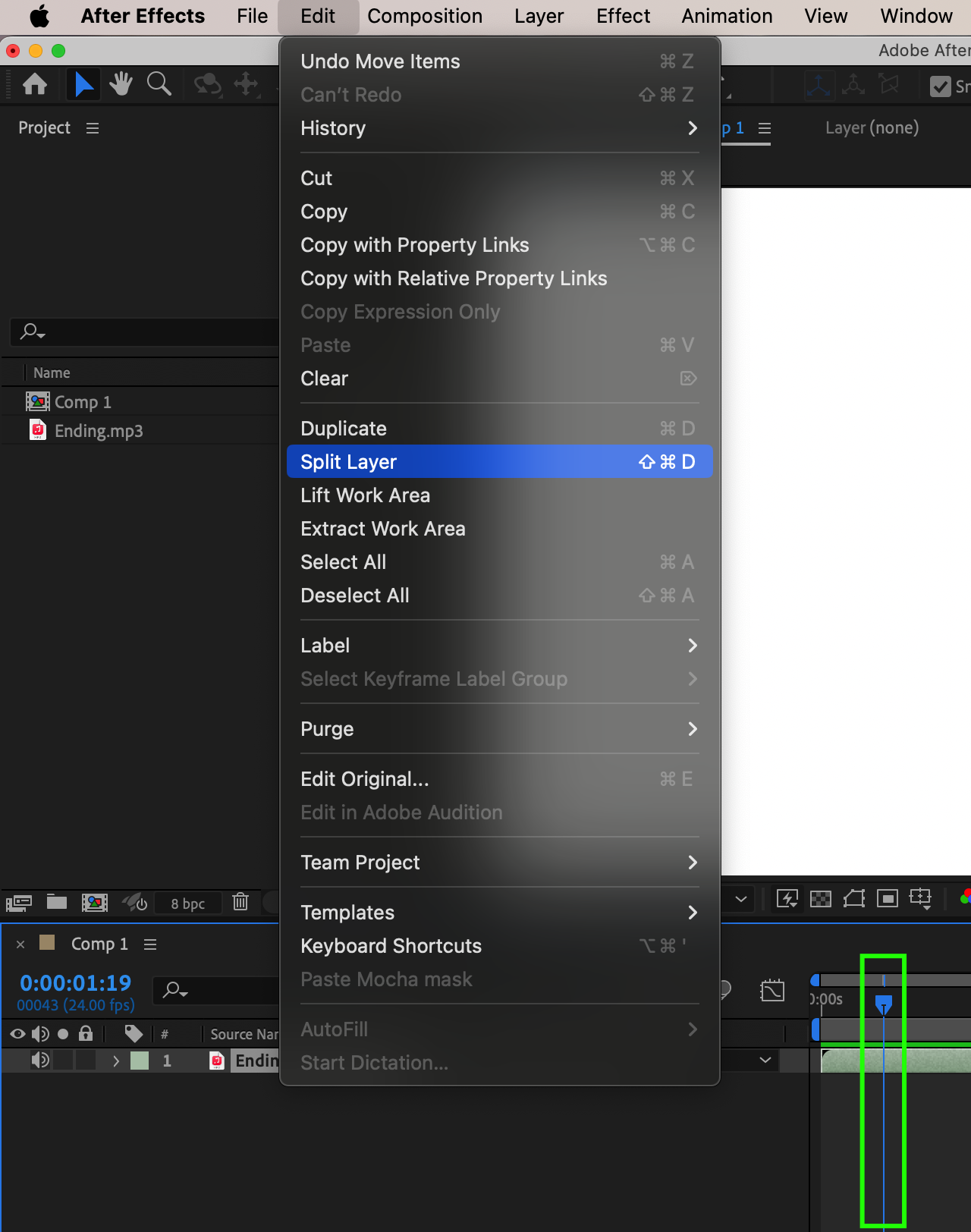Select the Selection arrow tool
This screenshot has height=1232, width=971.
pos(83,84)
